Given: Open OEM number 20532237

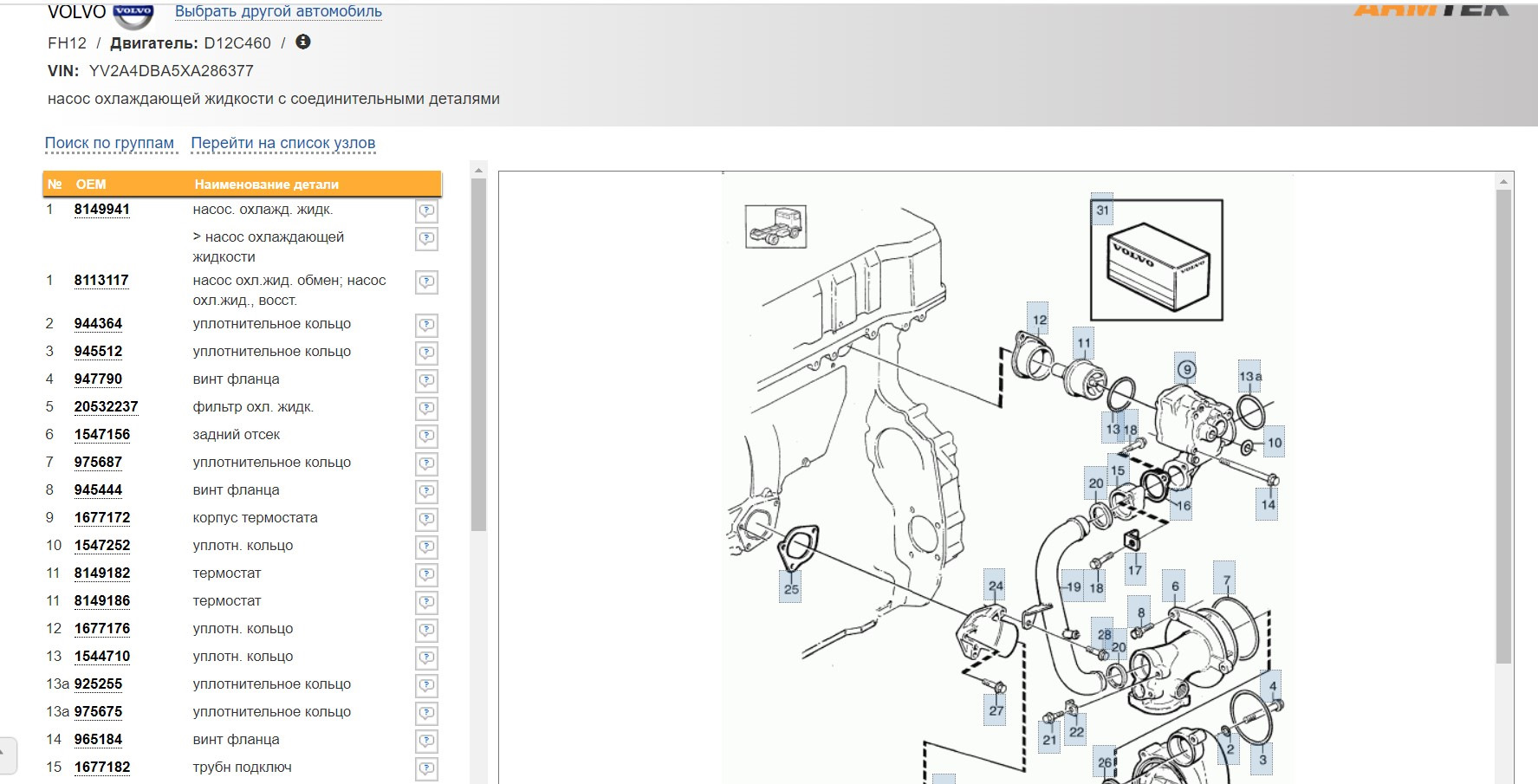Looking at the screenshot, I should [106, 407].
